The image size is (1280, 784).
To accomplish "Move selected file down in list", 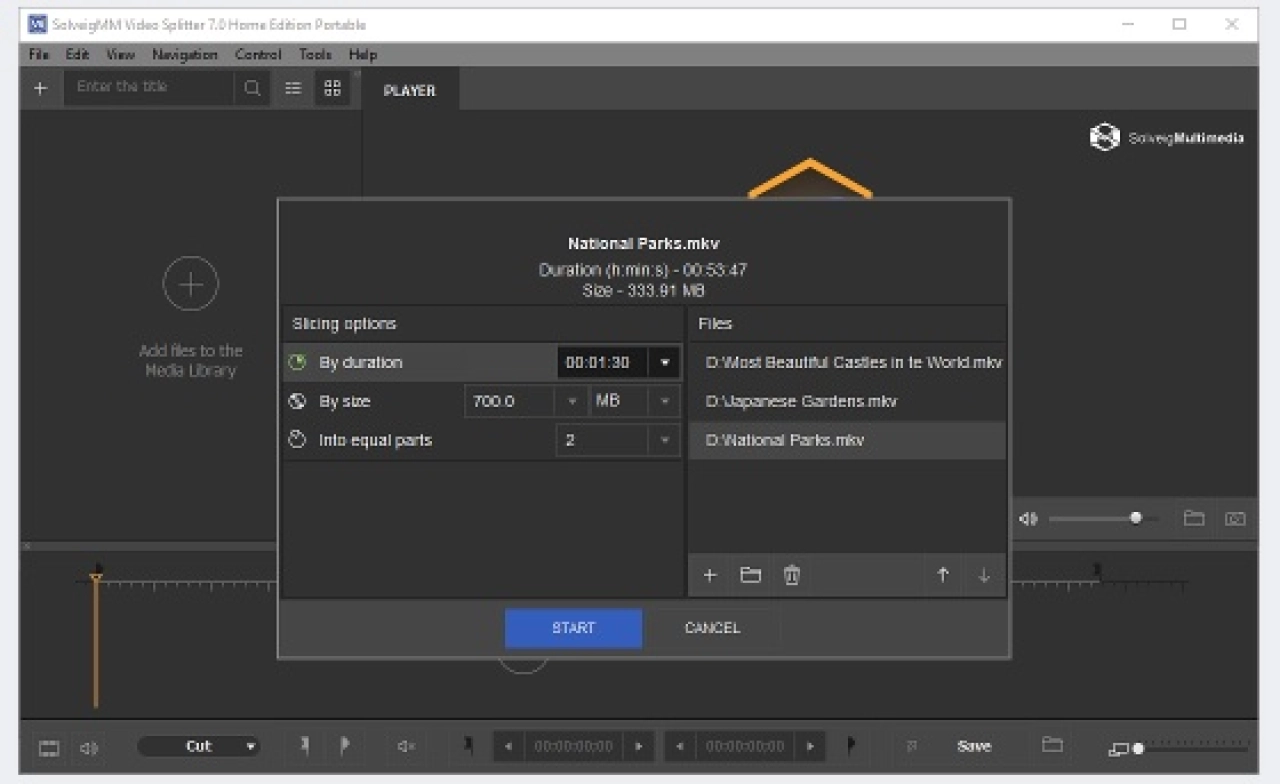I will (x=983, y=575).
